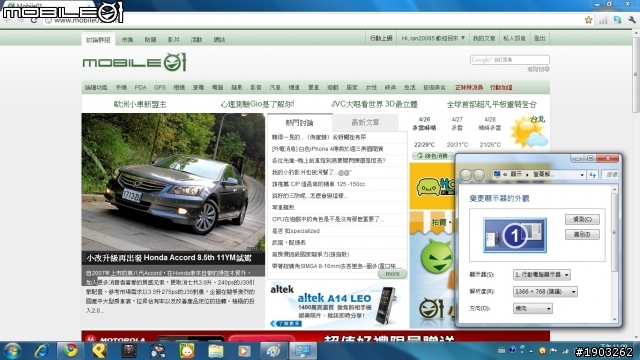Click the 4/27 weather forecast entry
640x360 pixels.
(457, 132)
